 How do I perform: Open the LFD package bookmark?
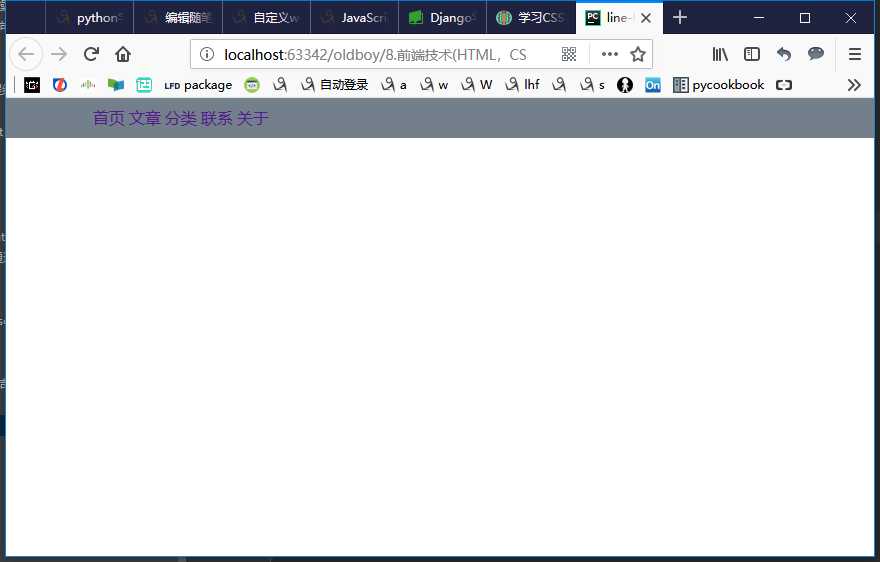click(x=198, y=85)
